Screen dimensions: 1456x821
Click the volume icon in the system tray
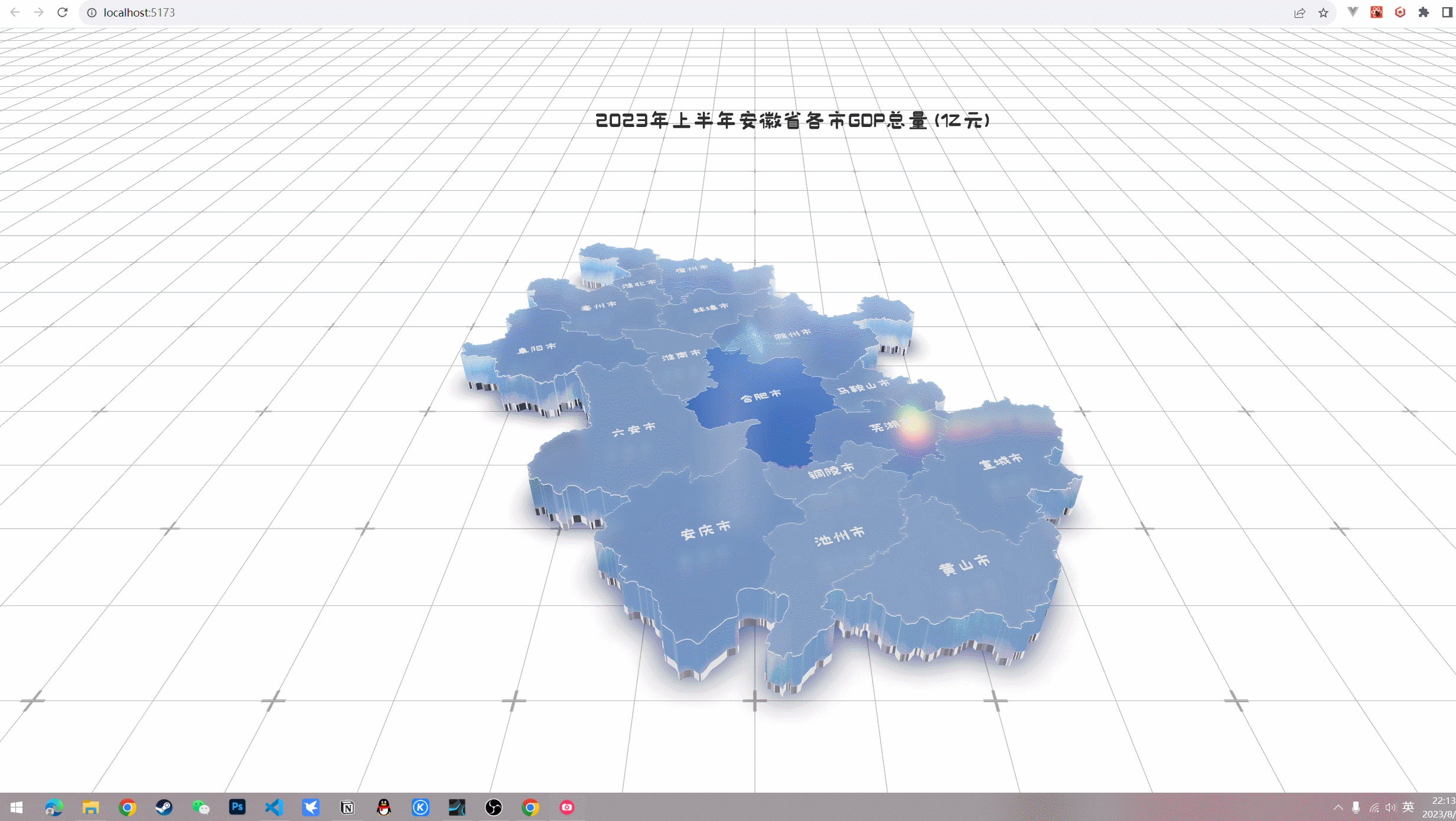pos(1390,807)
